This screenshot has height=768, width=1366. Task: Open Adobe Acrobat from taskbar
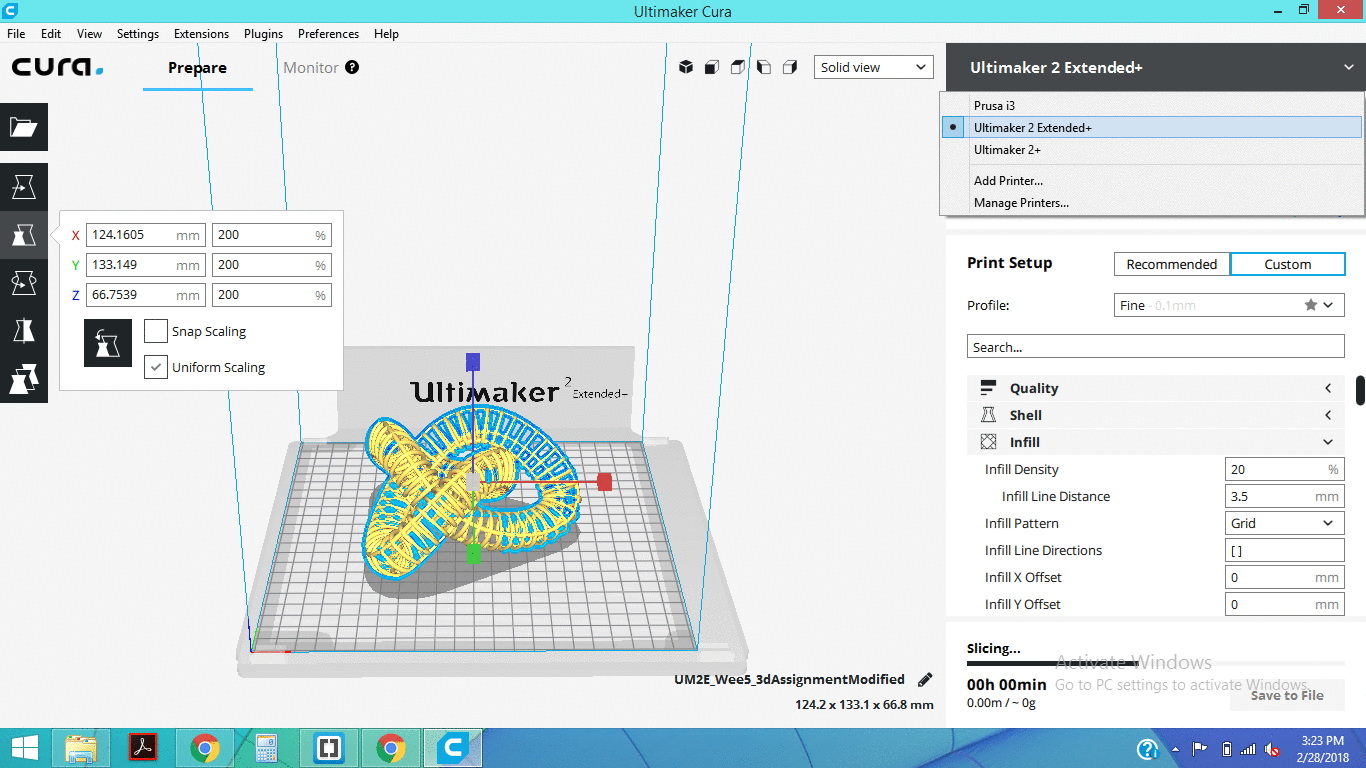tap(145, 747)
